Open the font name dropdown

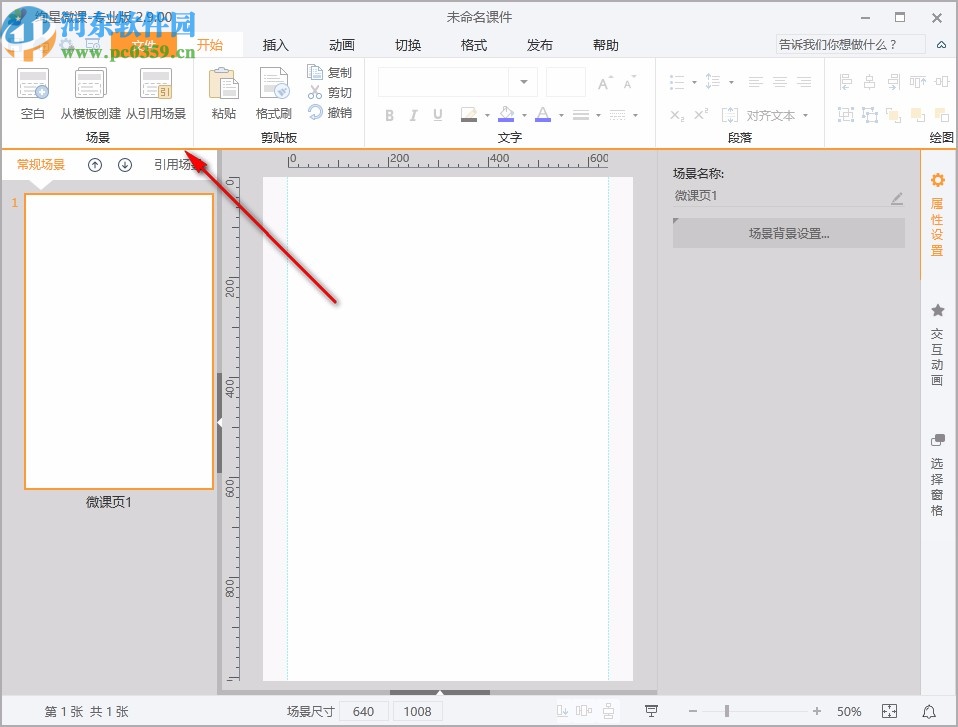coord(523,82)
